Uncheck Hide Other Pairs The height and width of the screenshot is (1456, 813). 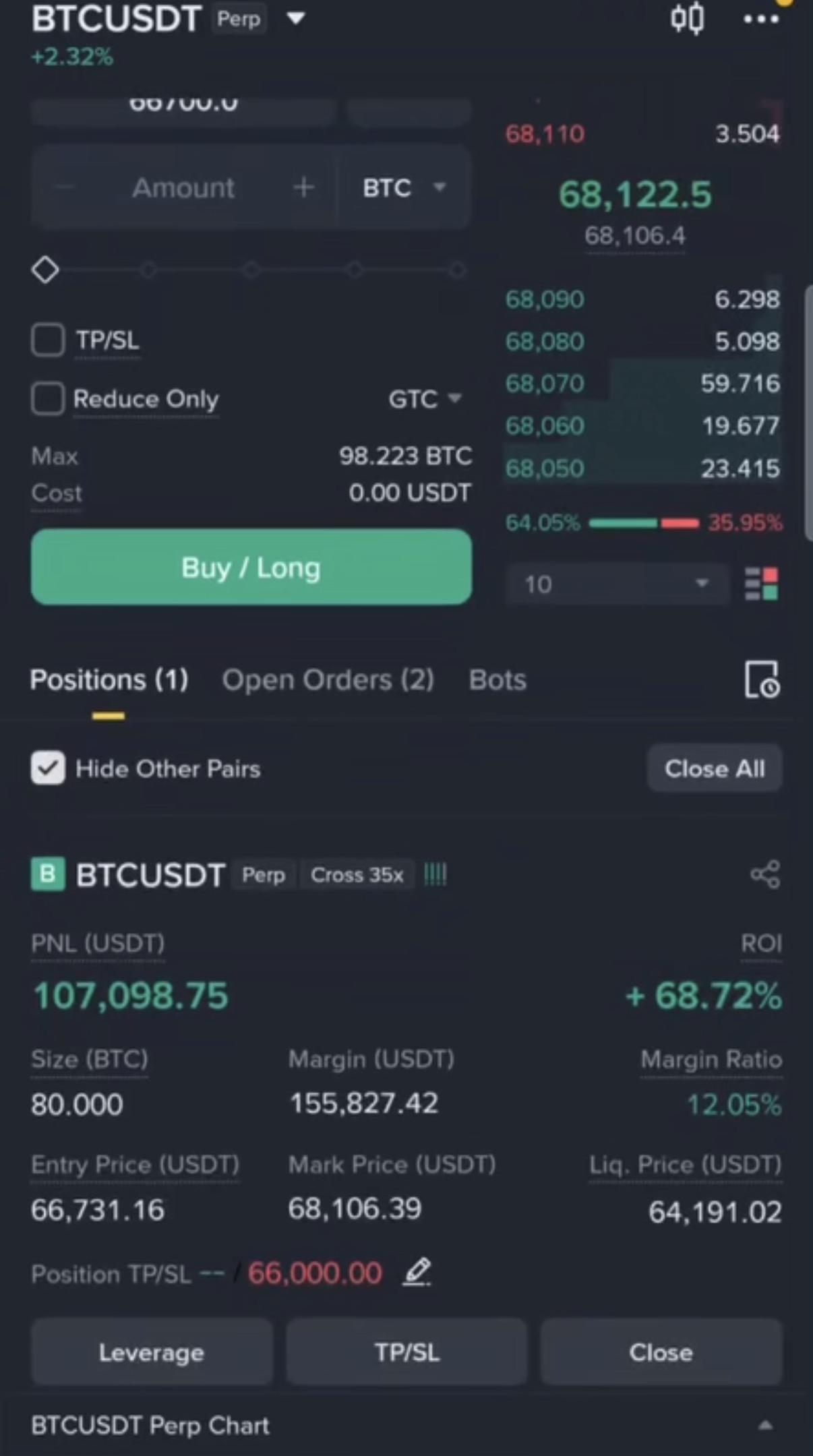pyautogui.click(x=48, y=768)
